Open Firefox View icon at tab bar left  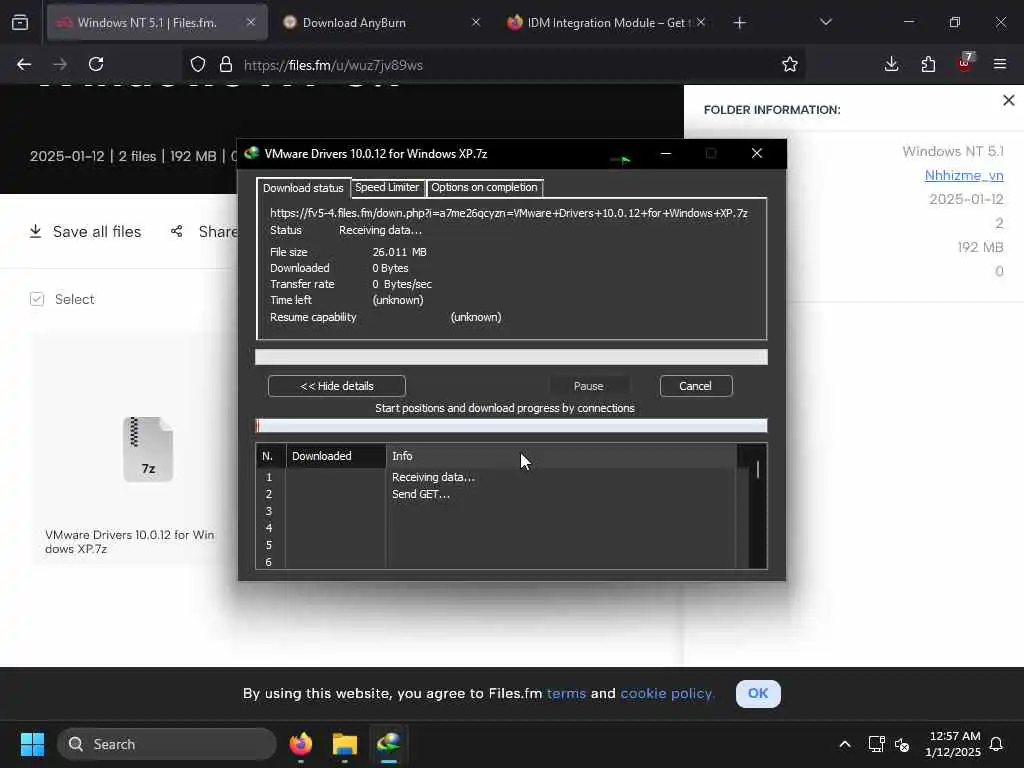pos(20,22)
